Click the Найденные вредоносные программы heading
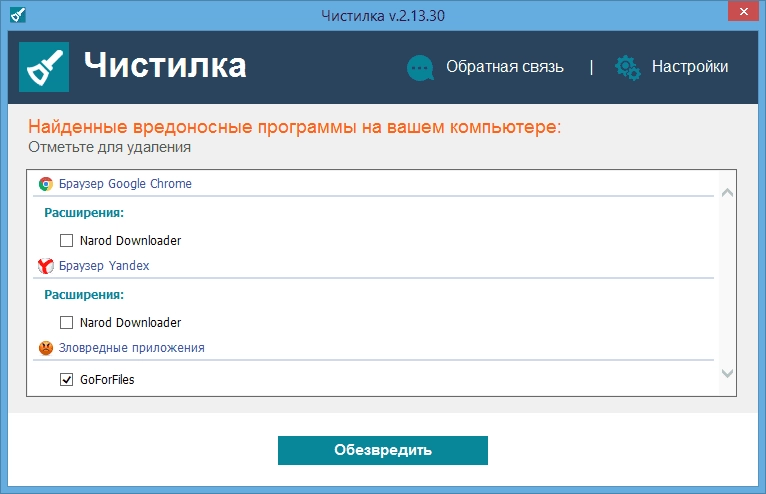This screenshot has height=494, width=766. 295,127
